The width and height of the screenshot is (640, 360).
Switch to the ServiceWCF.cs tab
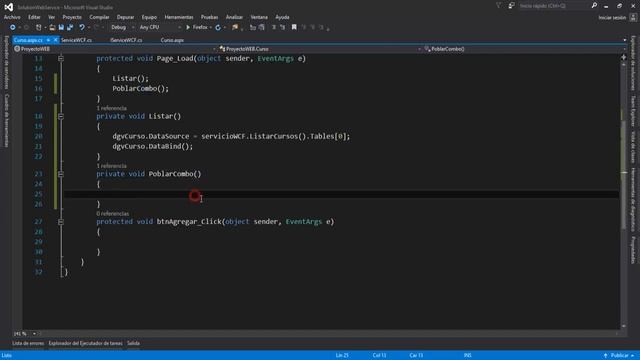pyautogui.click(x=76, y=40)
